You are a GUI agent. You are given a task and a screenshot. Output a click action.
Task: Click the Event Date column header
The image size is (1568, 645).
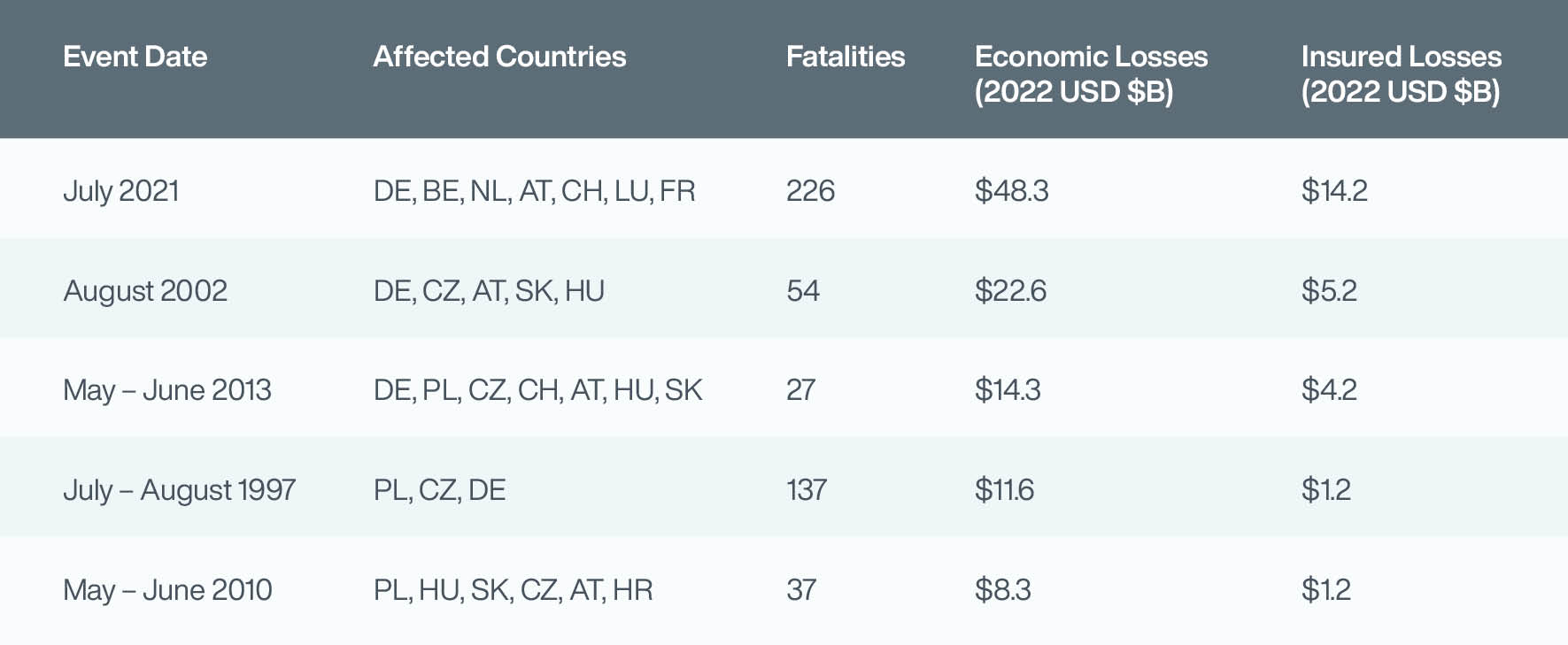pyautogui.click(x=135, y=57)
